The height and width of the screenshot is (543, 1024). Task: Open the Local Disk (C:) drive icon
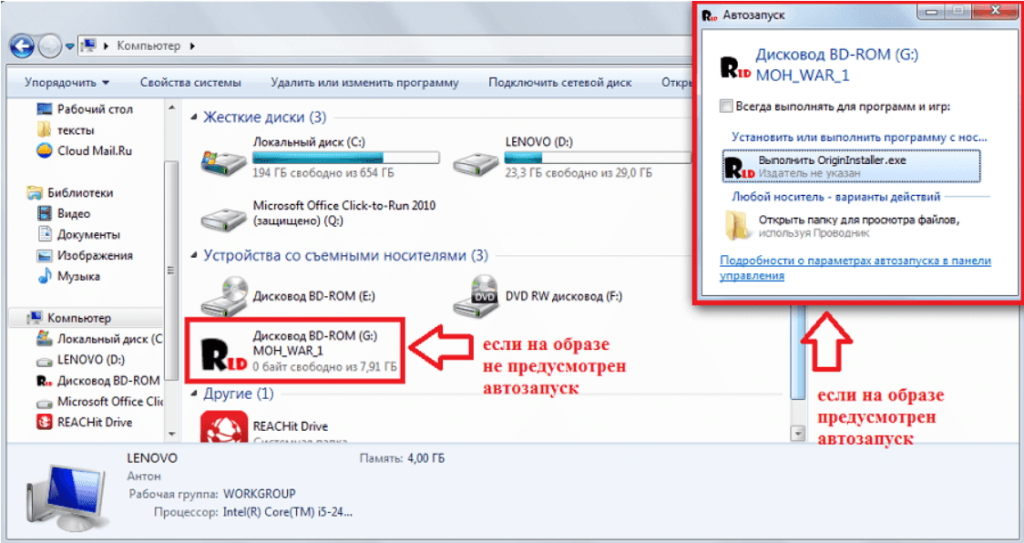coord(224,159)
